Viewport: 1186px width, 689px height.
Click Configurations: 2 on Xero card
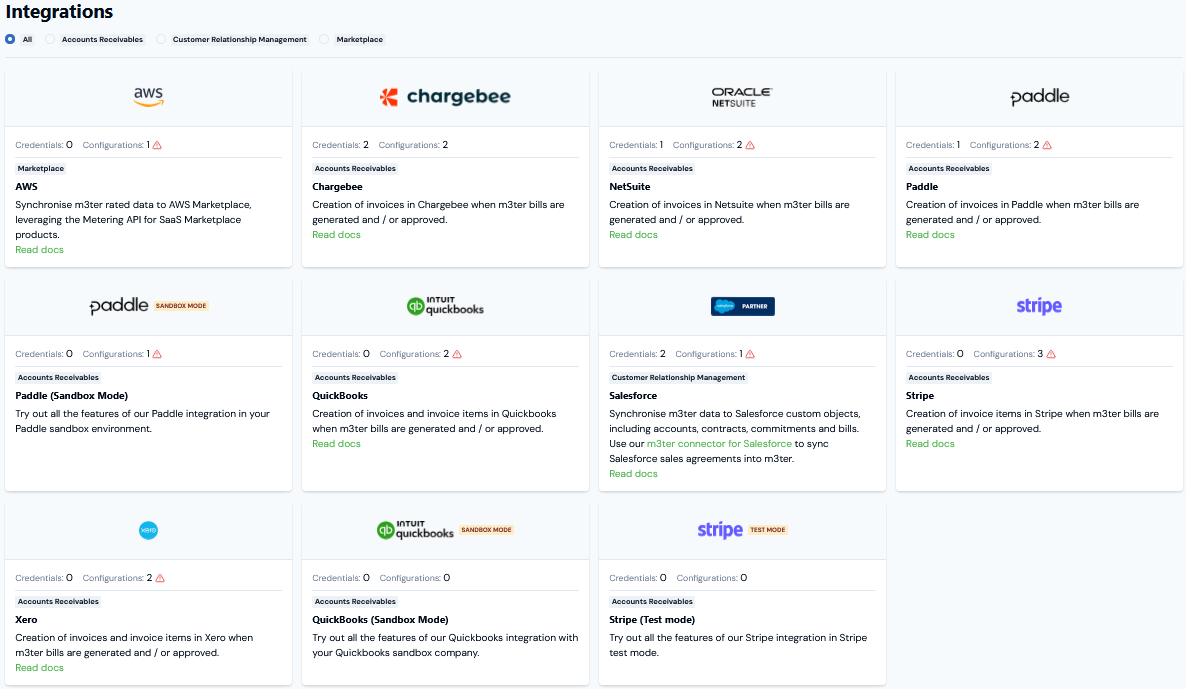pos(117,578)
